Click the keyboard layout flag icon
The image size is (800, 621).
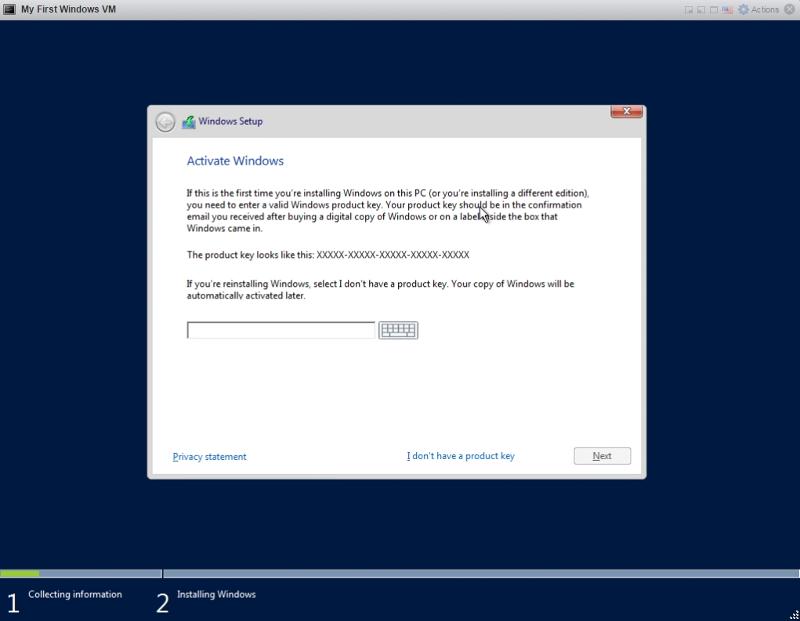[727, 10]
